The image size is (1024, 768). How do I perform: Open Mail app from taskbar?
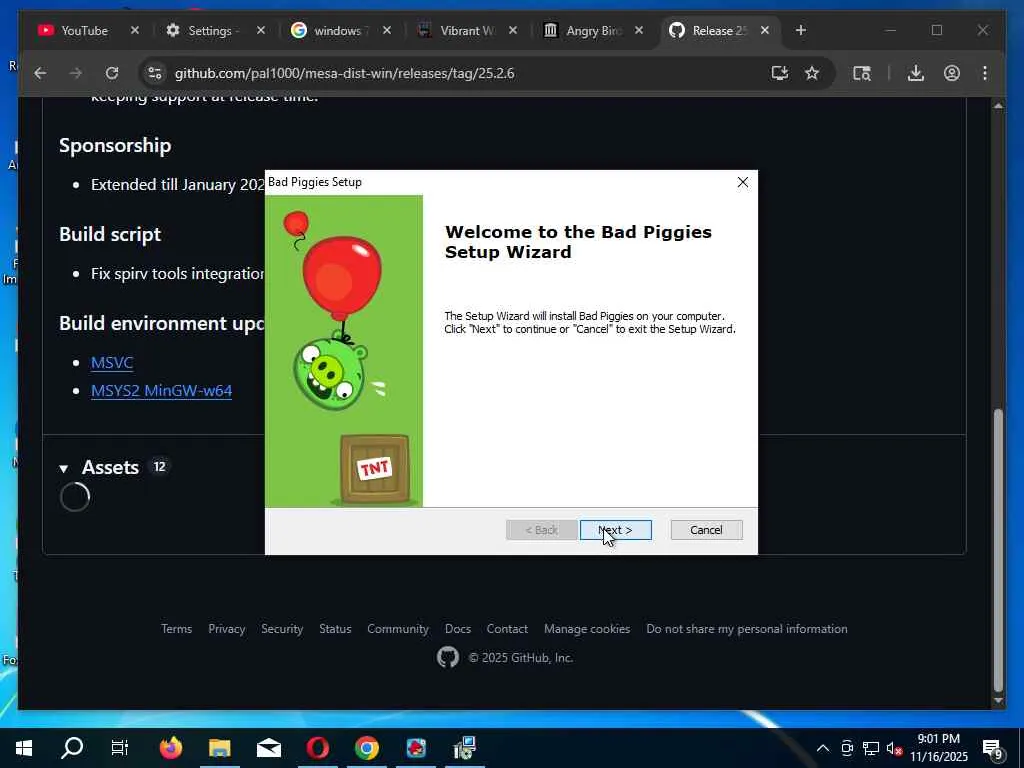pos(268,748)
